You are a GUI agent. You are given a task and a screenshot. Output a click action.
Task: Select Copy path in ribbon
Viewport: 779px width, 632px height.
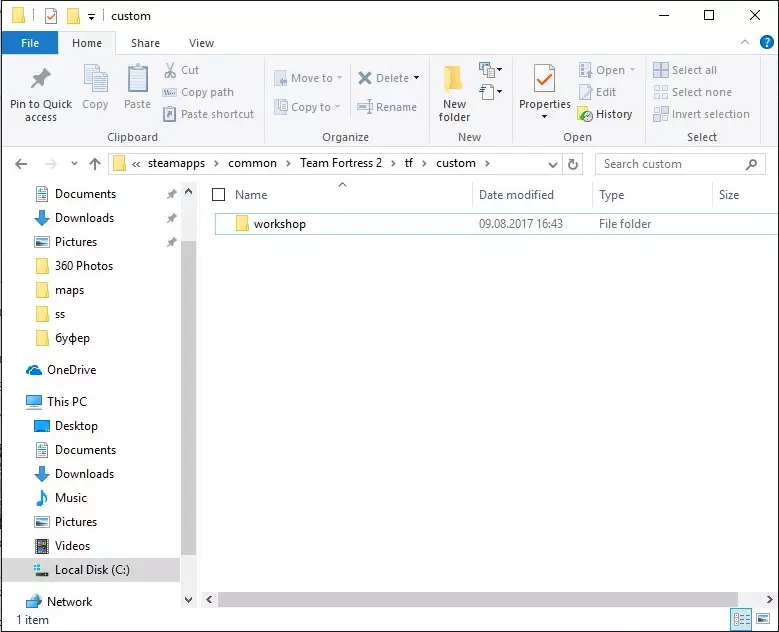pyautogui.click(x=198, y=92)
